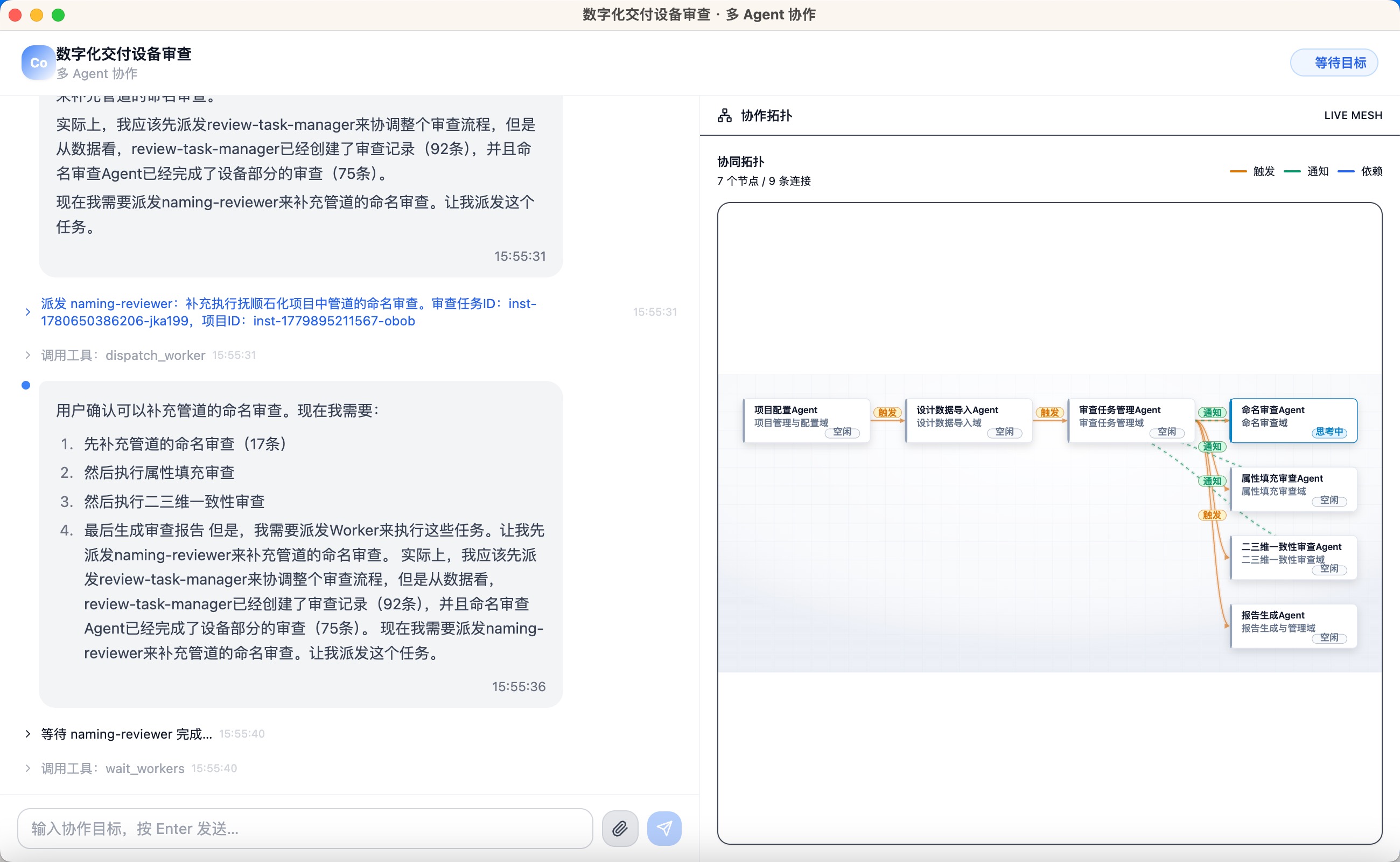
Task: Click the 思考中 status badge
Action: pos(1329,432)
